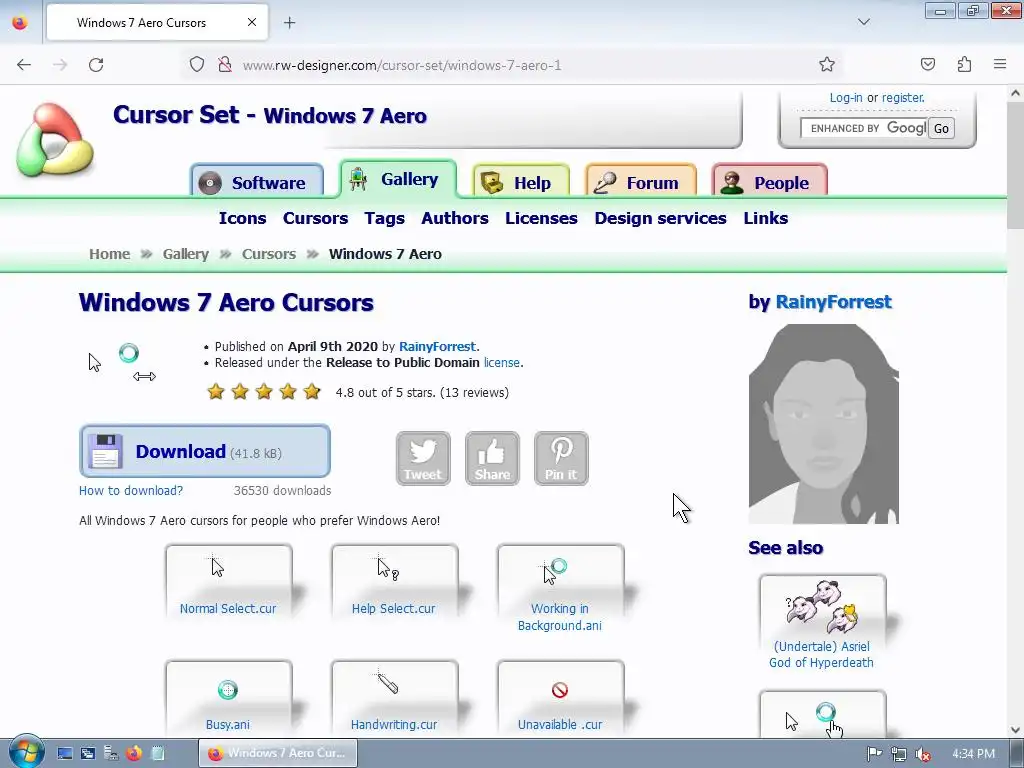
Task: Open Unavailable .cur cursor
Action: click(560, 697)
